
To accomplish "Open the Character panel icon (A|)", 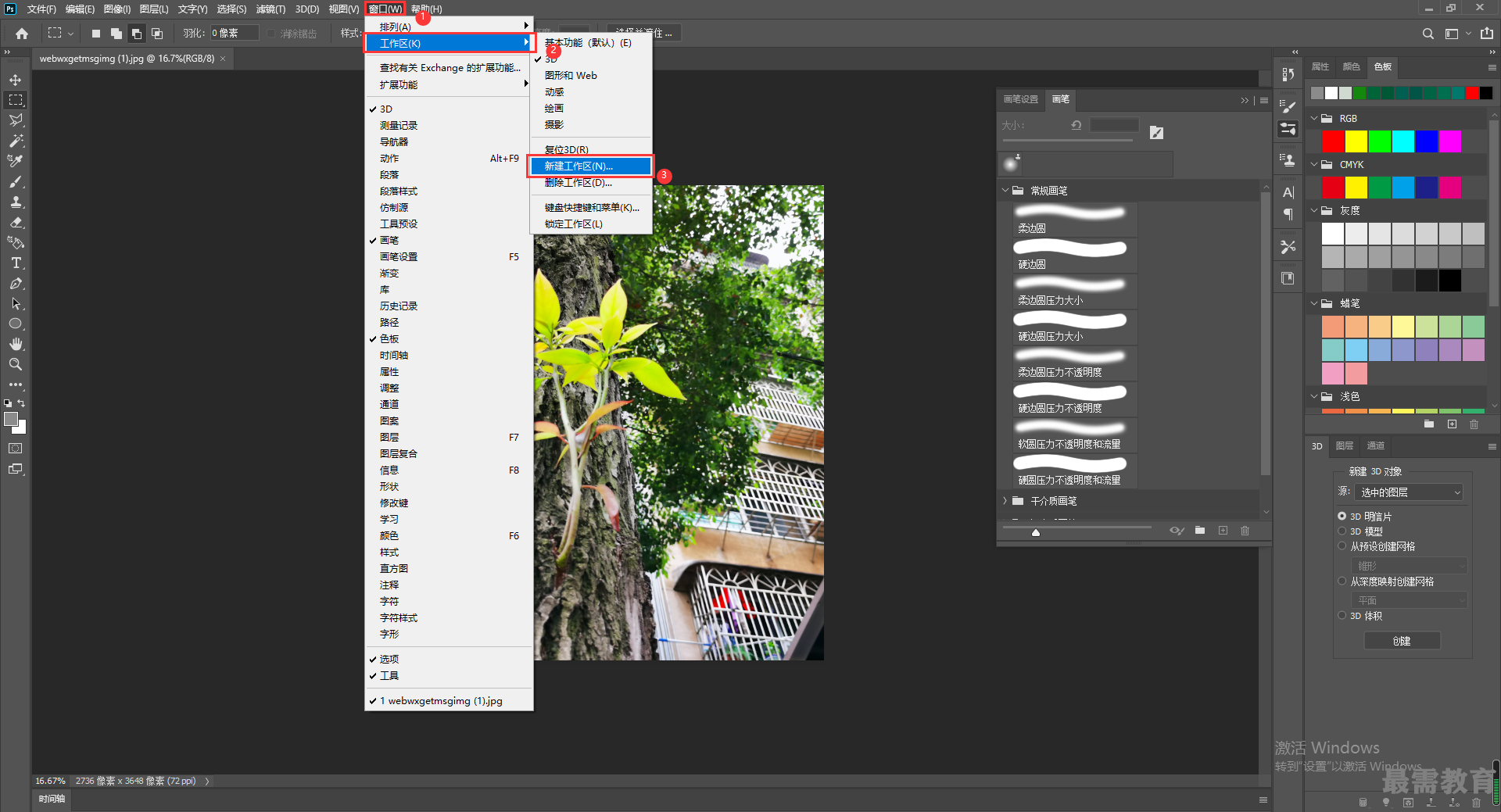I will [1288, 192].
